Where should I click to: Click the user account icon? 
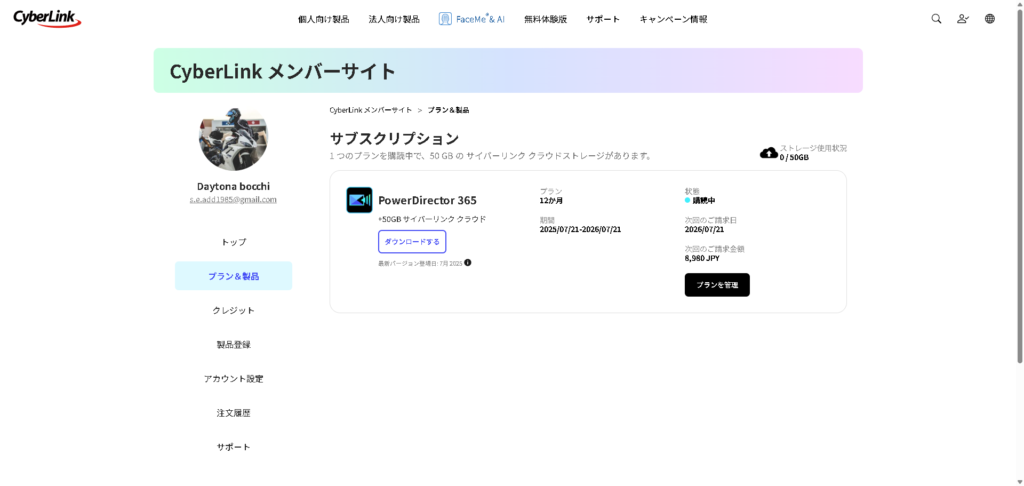[x=963, y=19]
